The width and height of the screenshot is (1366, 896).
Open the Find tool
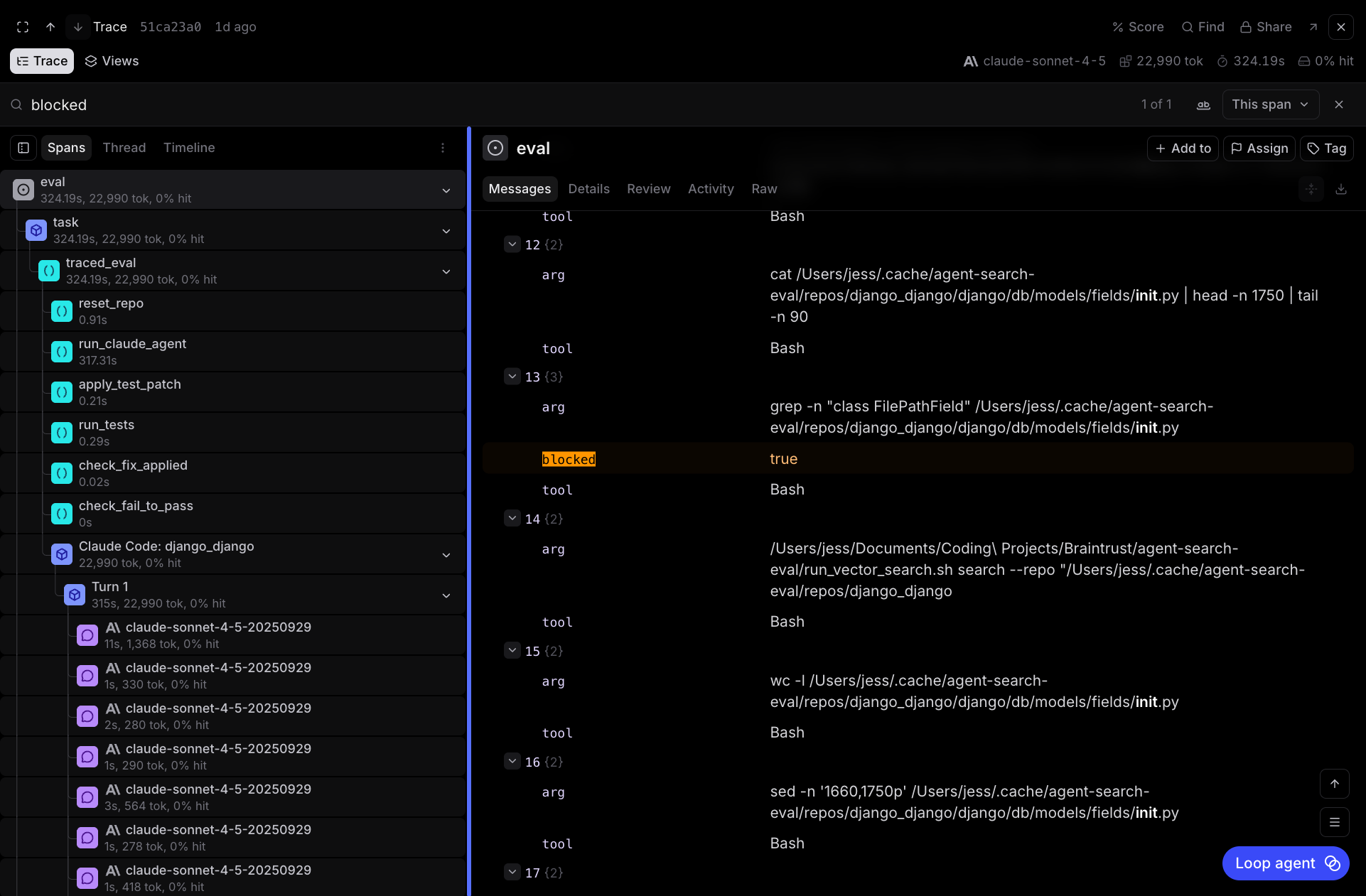click(1203, 27)
